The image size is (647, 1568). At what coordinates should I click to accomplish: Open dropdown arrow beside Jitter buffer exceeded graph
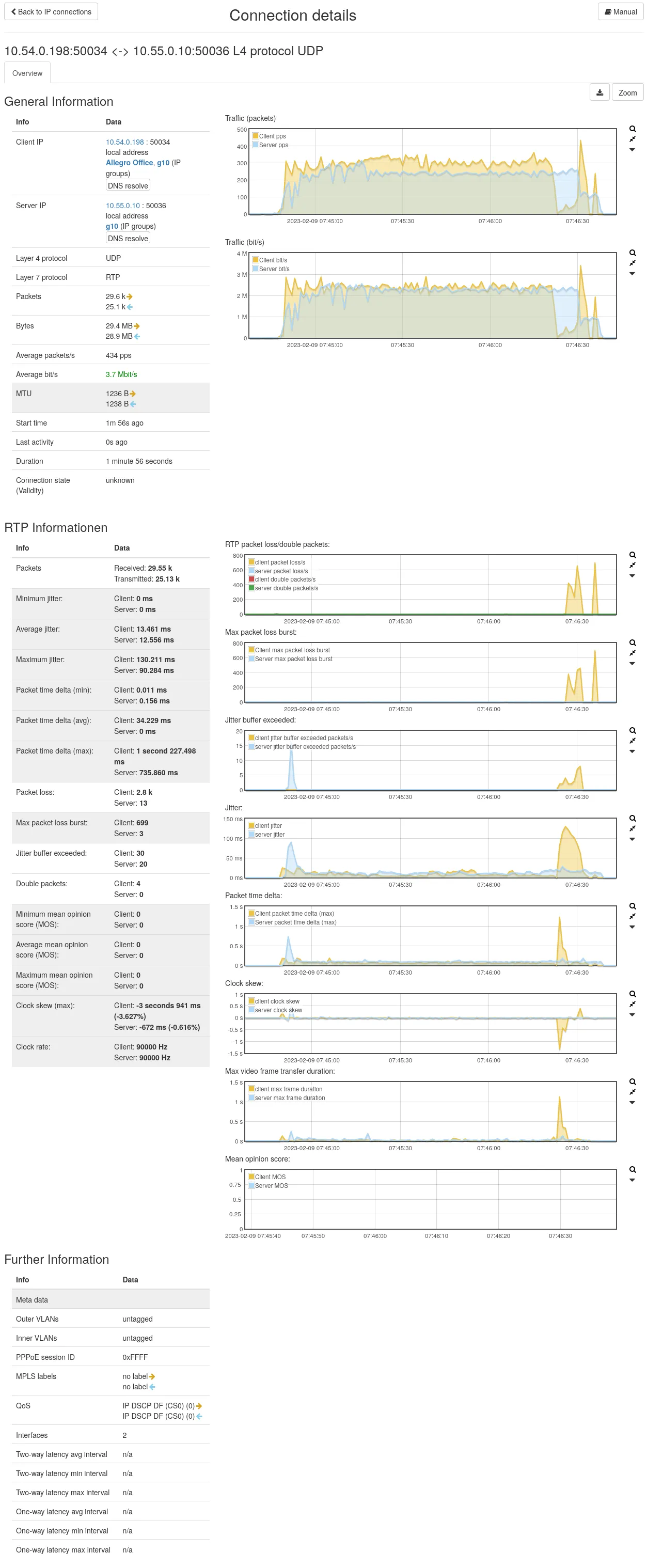click(x=633, y=751)
